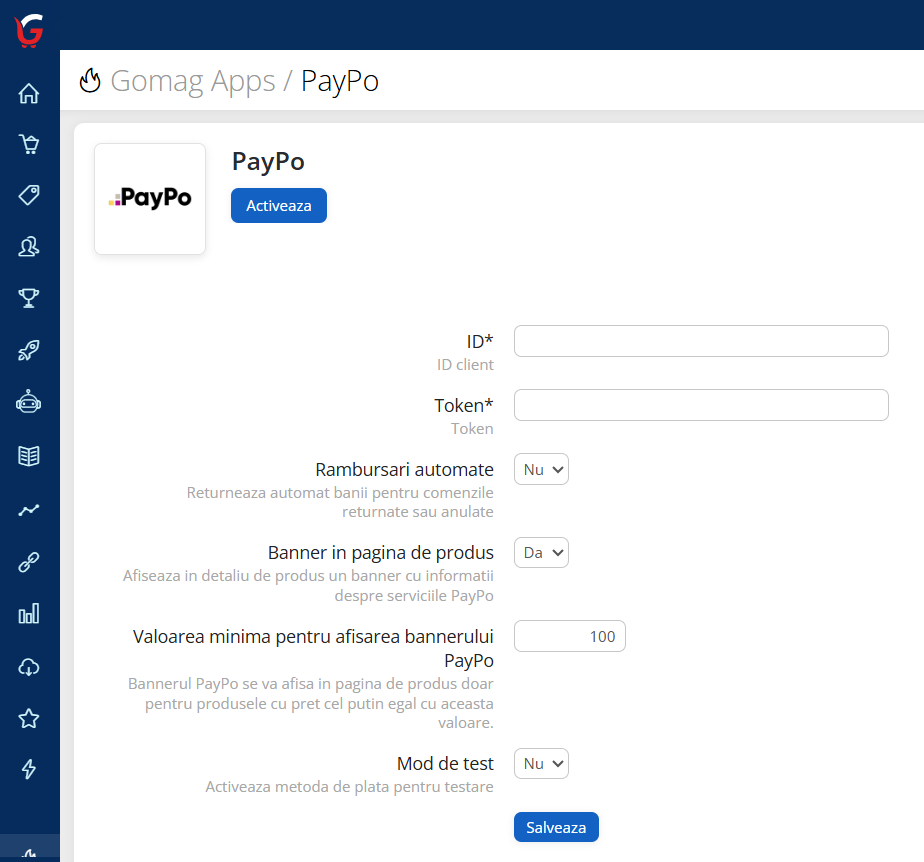
Task: Open the rocket marketing icon
Action: [x=29, y=350]
